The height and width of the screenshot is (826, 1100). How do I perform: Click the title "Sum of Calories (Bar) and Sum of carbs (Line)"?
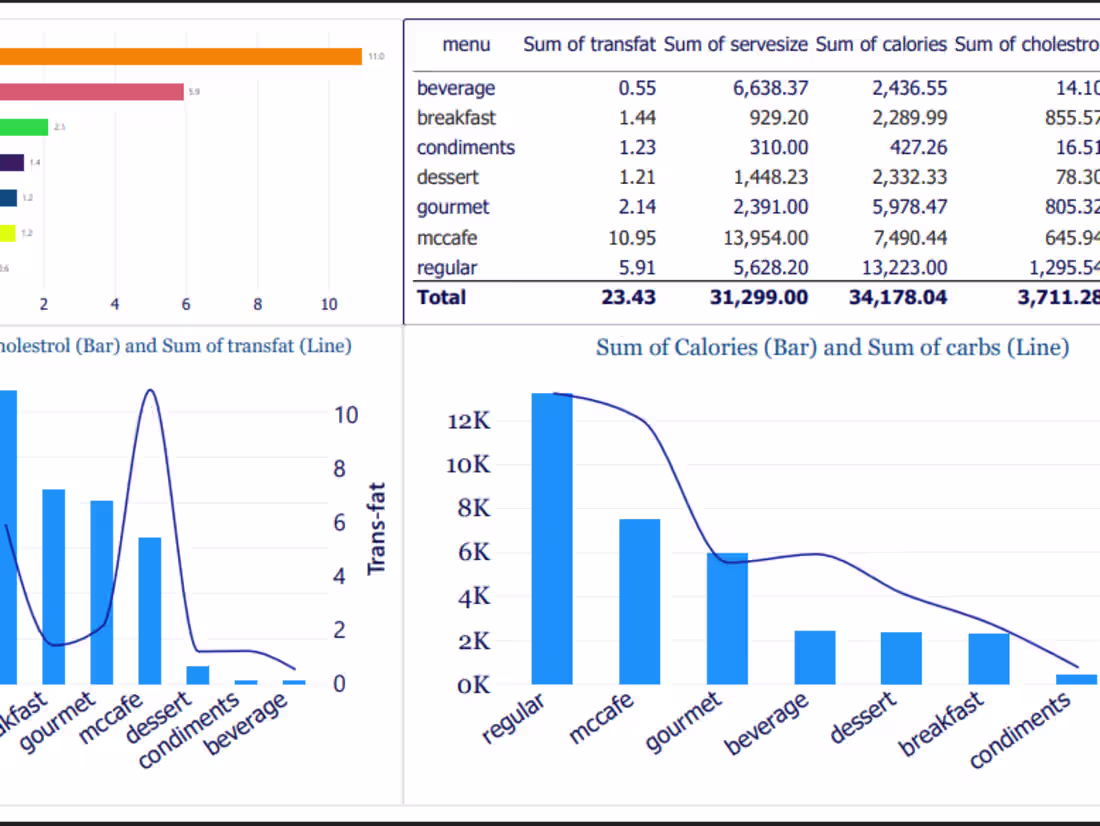tap(833, 348)
